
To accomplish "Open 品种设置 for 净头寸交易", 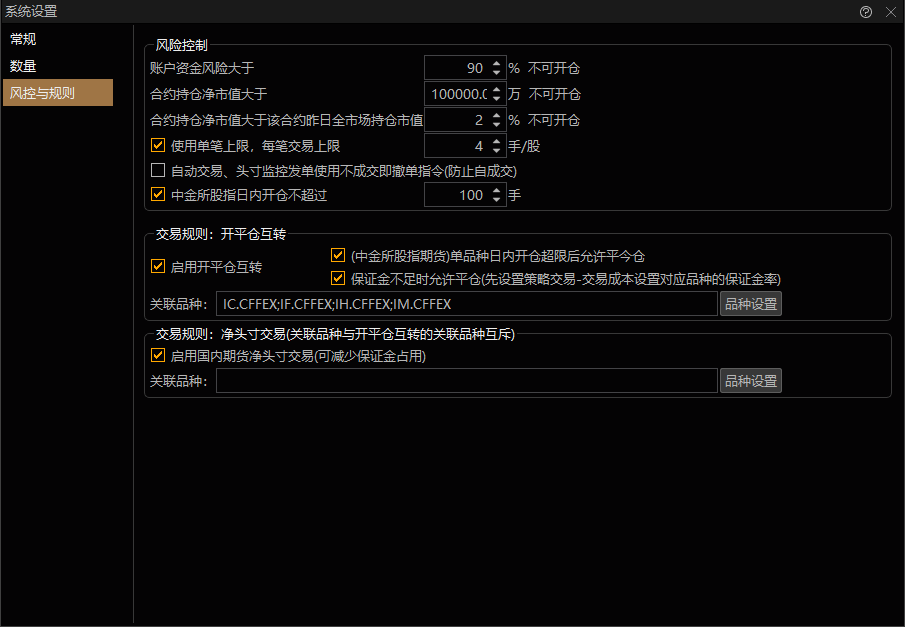I will tap(751, 380).
